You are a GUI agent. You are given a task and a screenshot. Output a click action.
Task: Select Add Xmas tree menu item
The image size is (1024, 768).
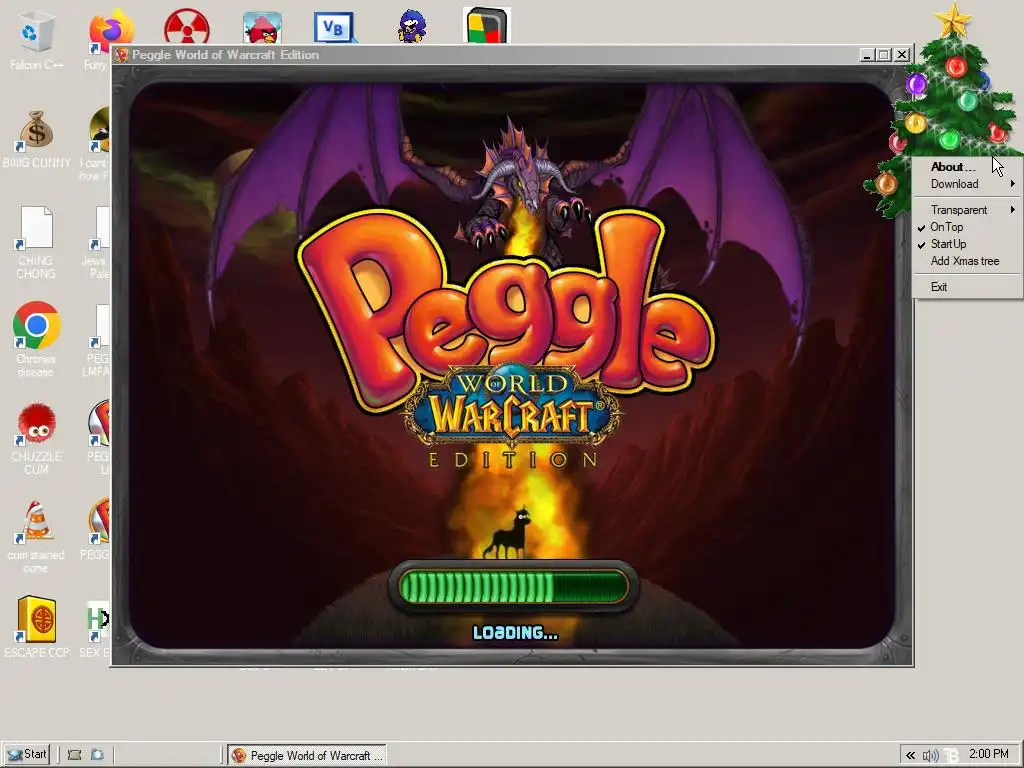[967, 261]
